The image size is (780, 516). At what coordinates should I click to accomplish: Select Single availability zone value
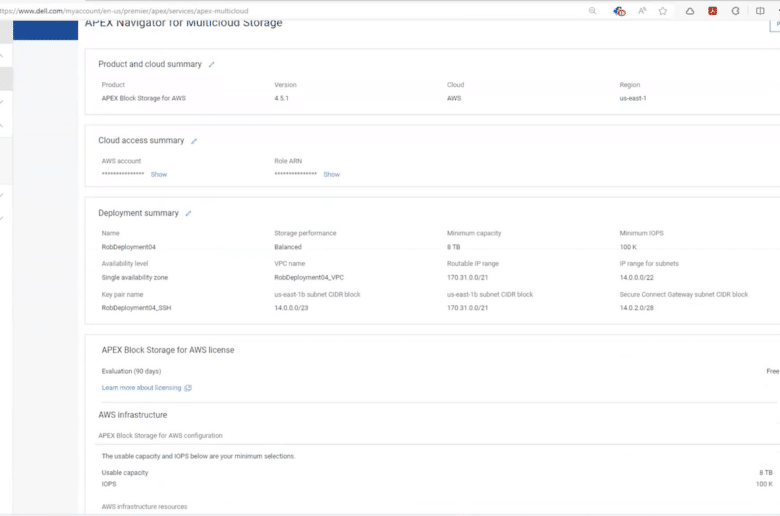point(134,278)
